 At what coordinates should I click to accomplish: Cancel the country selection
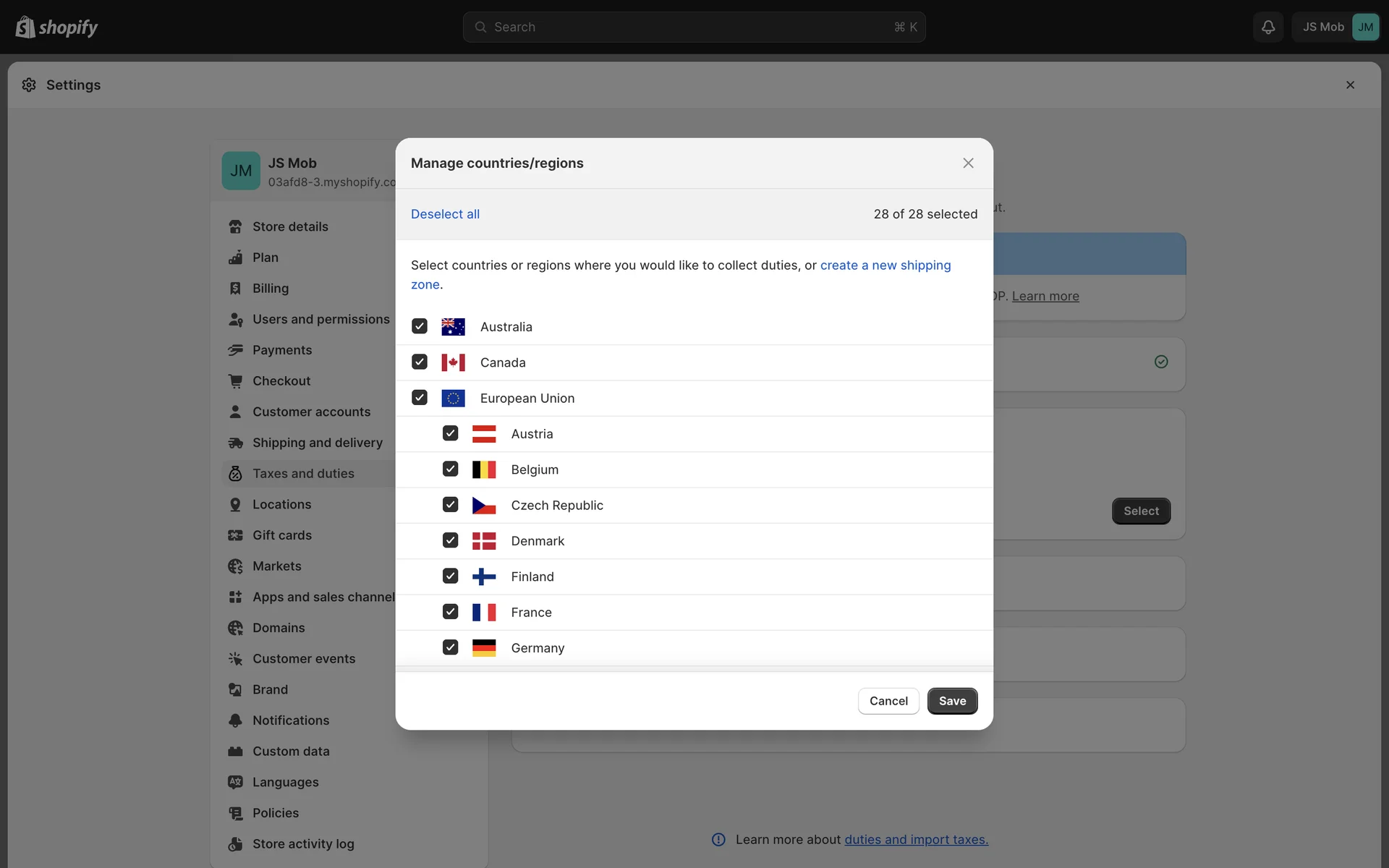(888, 701)
